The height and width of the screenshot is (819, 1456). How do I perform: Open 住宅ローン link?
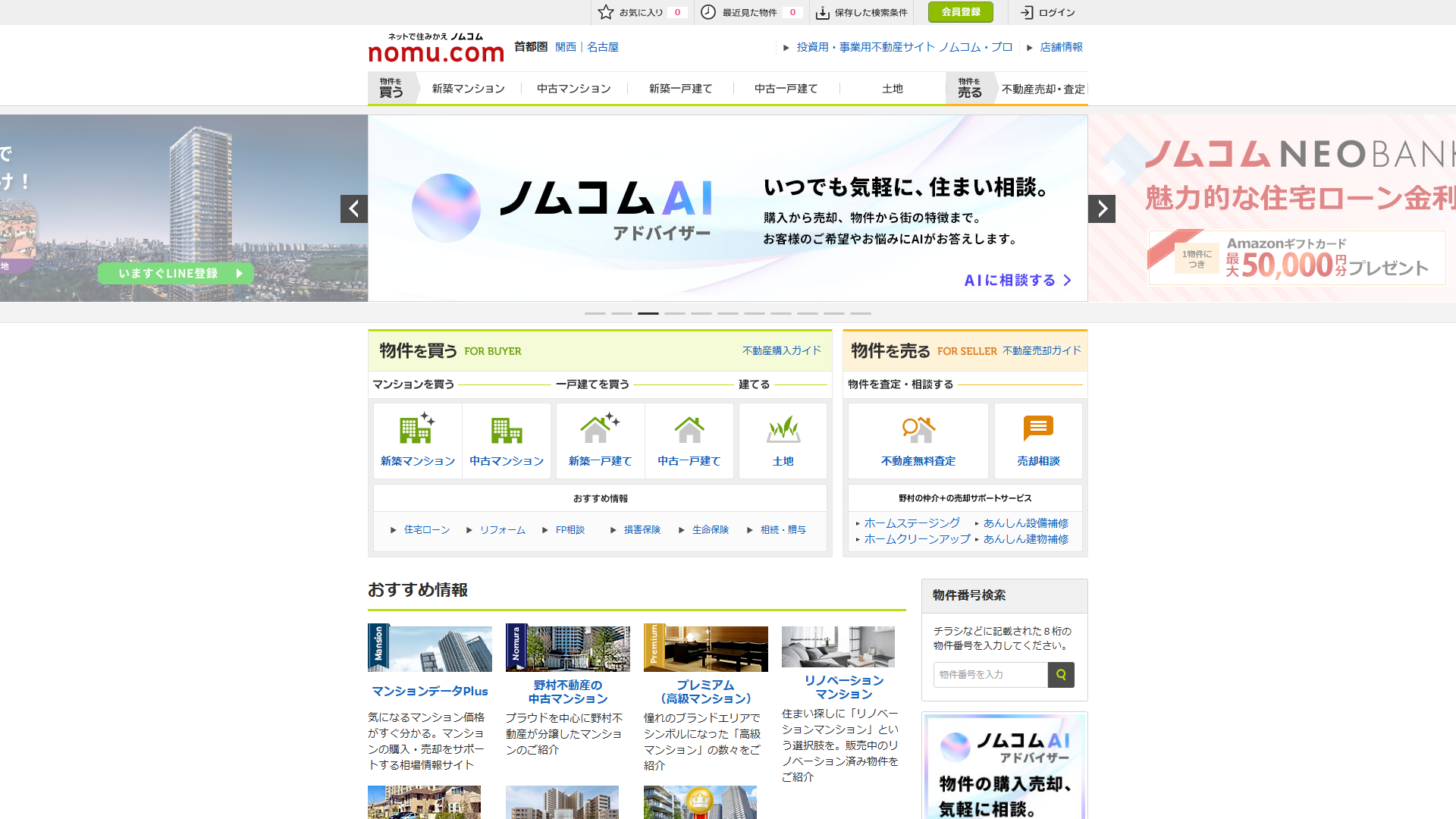coord(427,530)
